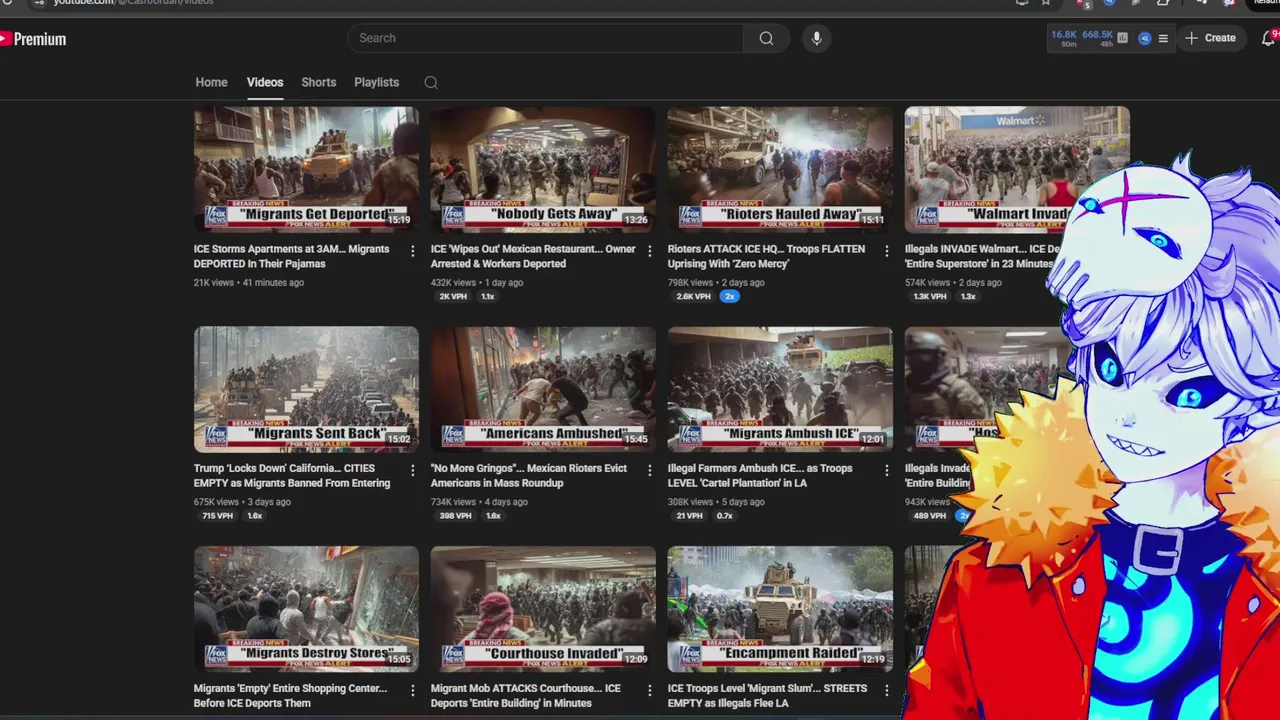1280x720 pixels.
Task: Open 'Americans Ambushed' thumbnail
Action: (x=543, y=389)
